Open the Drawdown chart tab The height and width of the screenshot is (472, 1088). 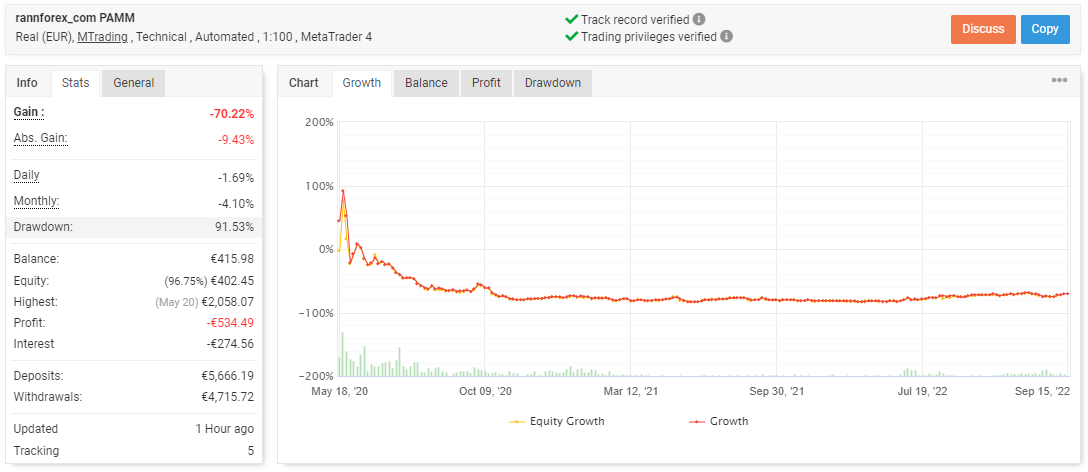552,83
